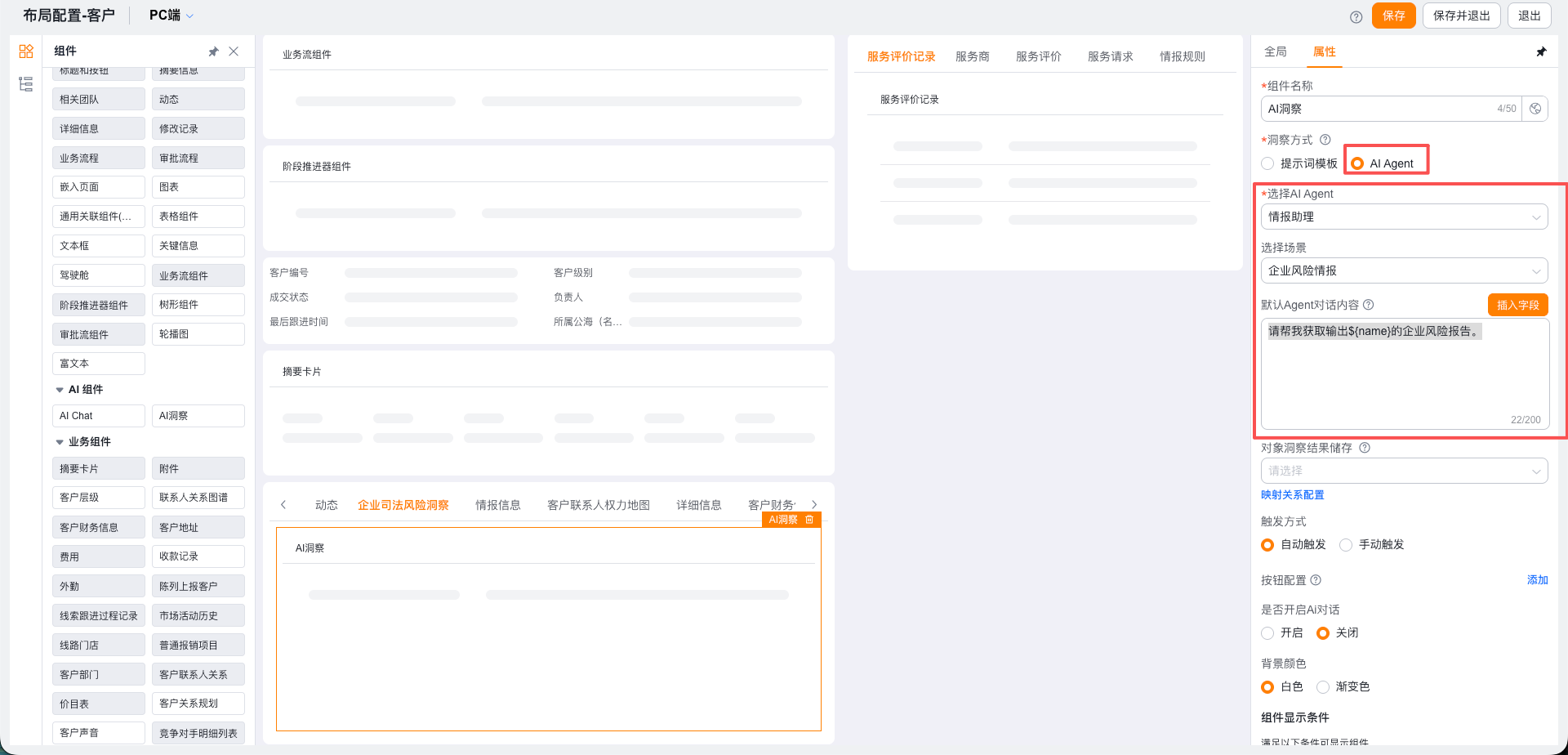
Task: Select 树形组件 in component list
Action: [198, 305]
